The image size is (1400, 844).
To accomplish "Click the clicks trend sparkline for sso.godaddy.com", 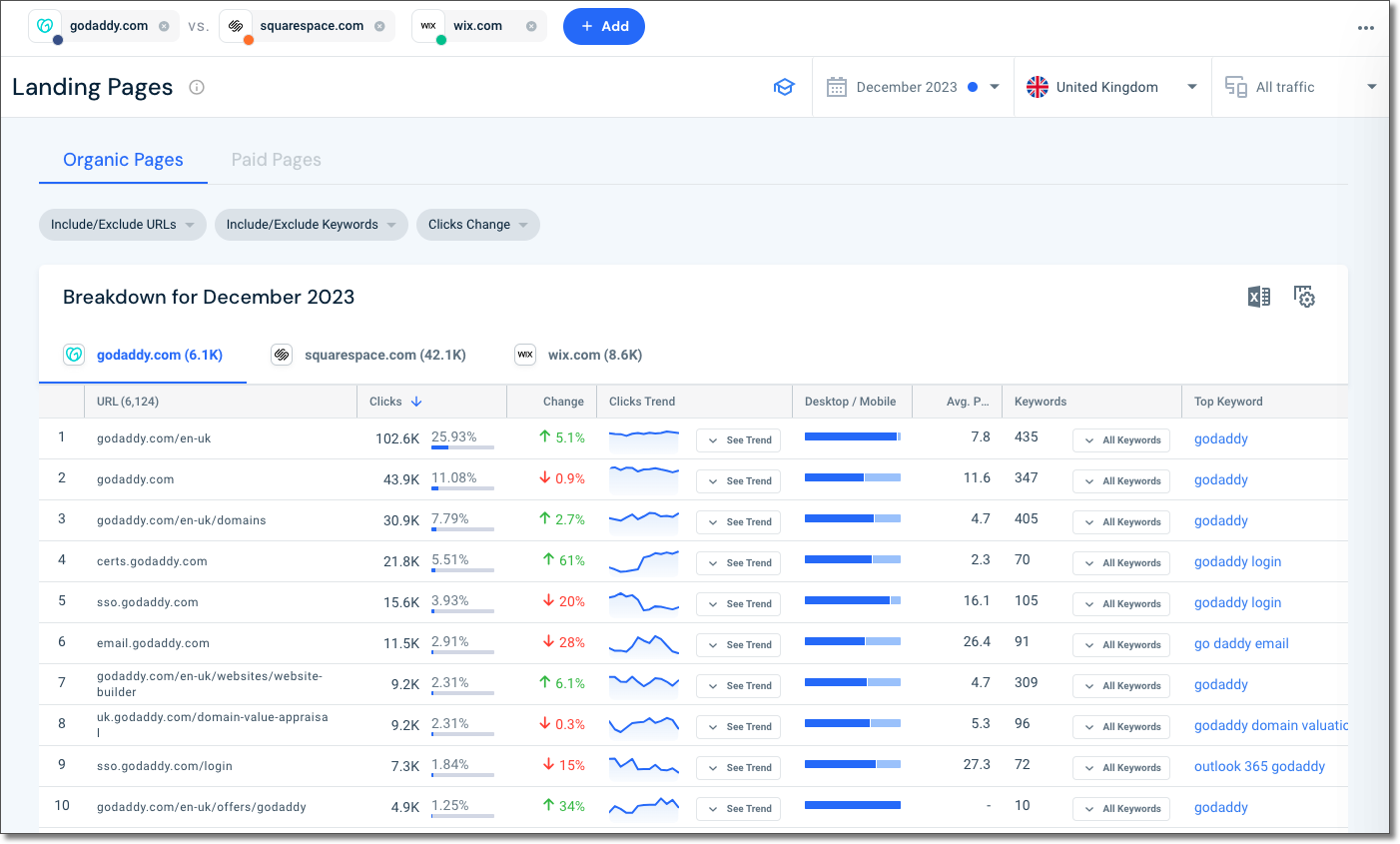I will coord(644,603).
